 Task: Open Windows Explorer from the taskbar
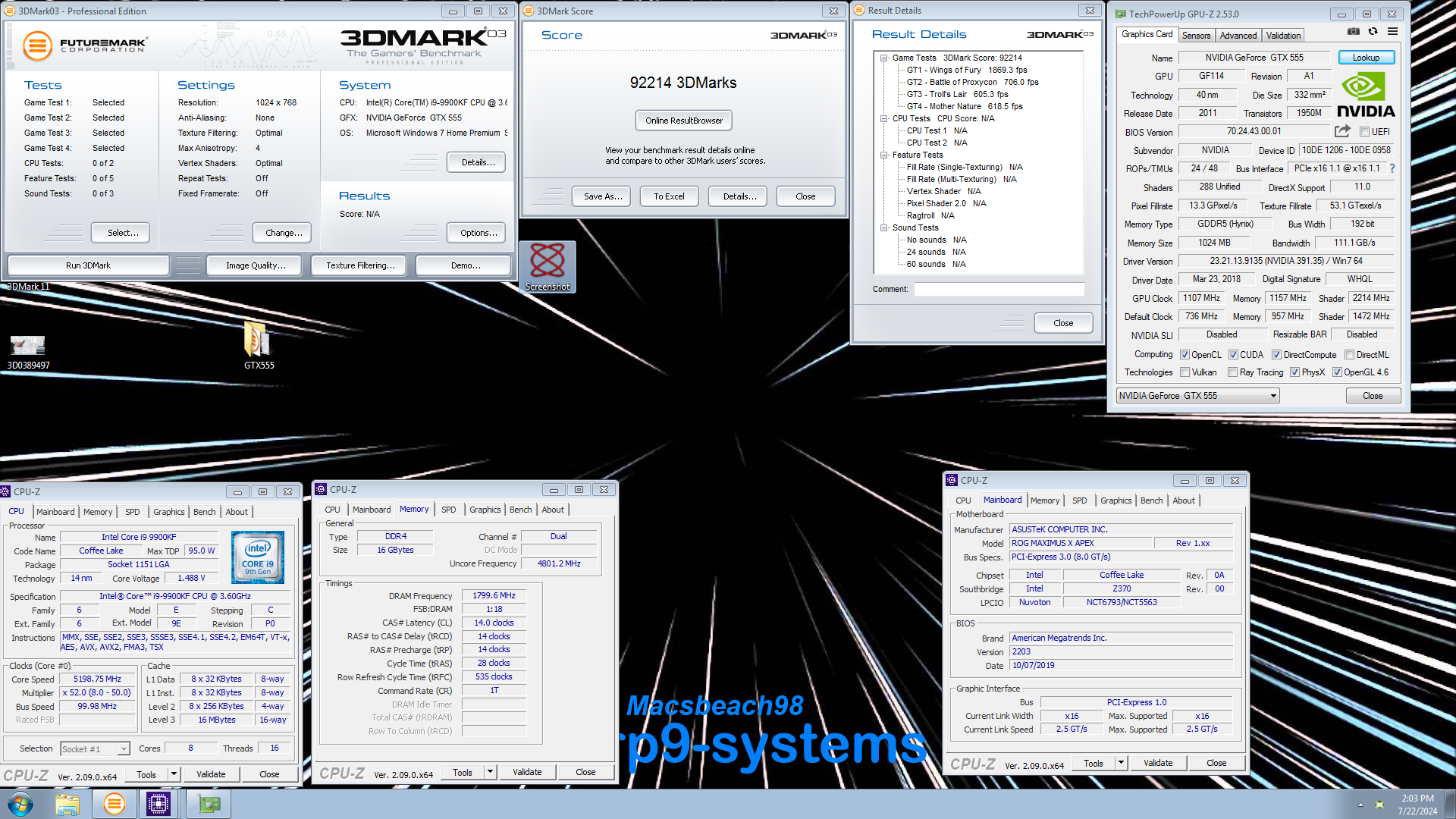point(67,804)
